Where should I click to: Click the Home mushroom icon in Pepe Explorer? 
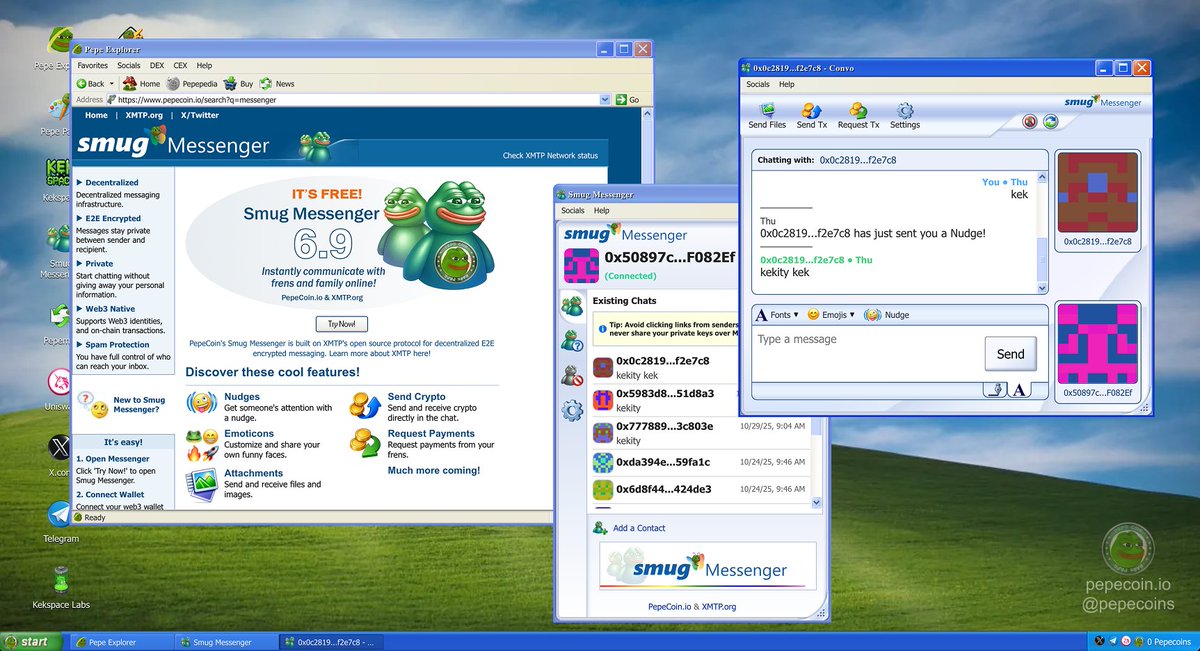point(131,84)
